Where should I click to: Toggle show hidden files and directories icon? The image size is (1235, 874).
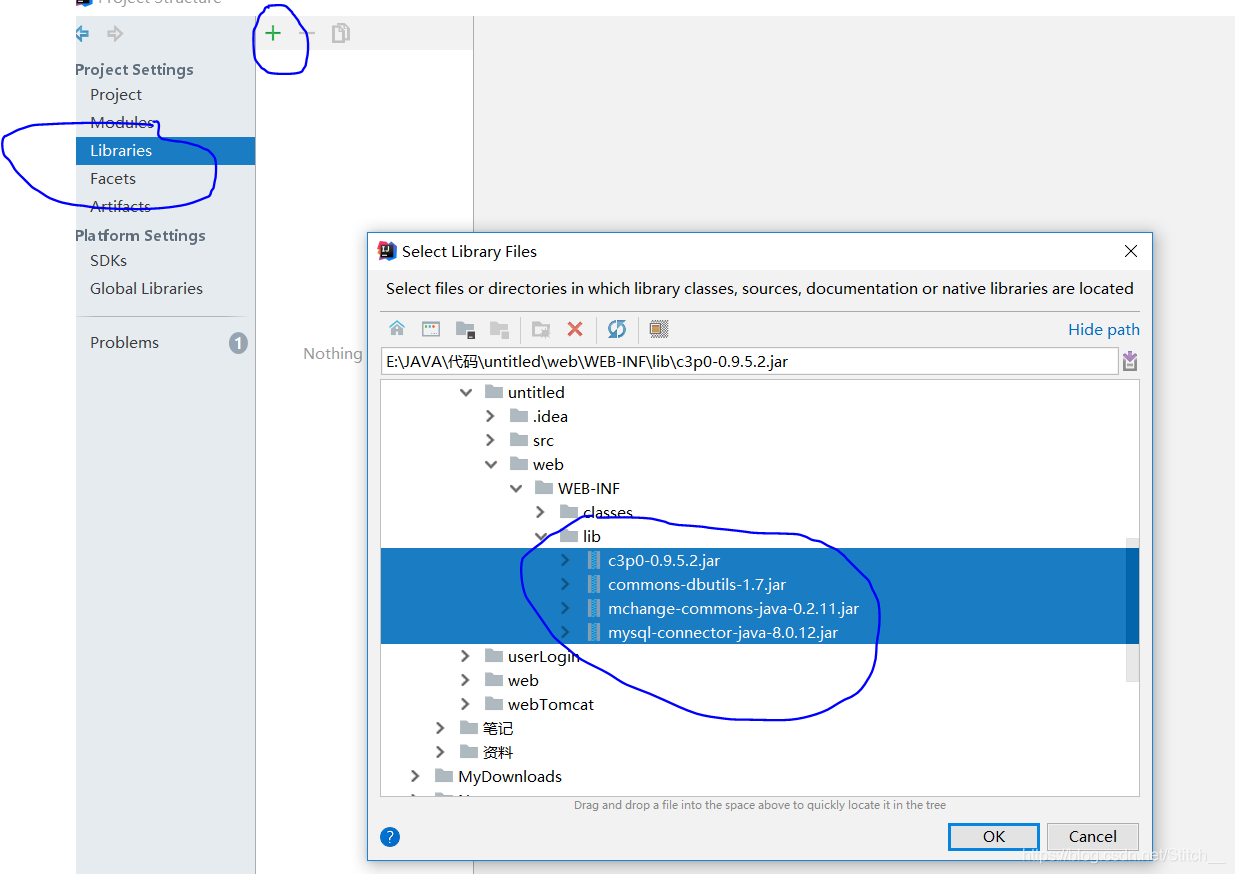point(658,328)
